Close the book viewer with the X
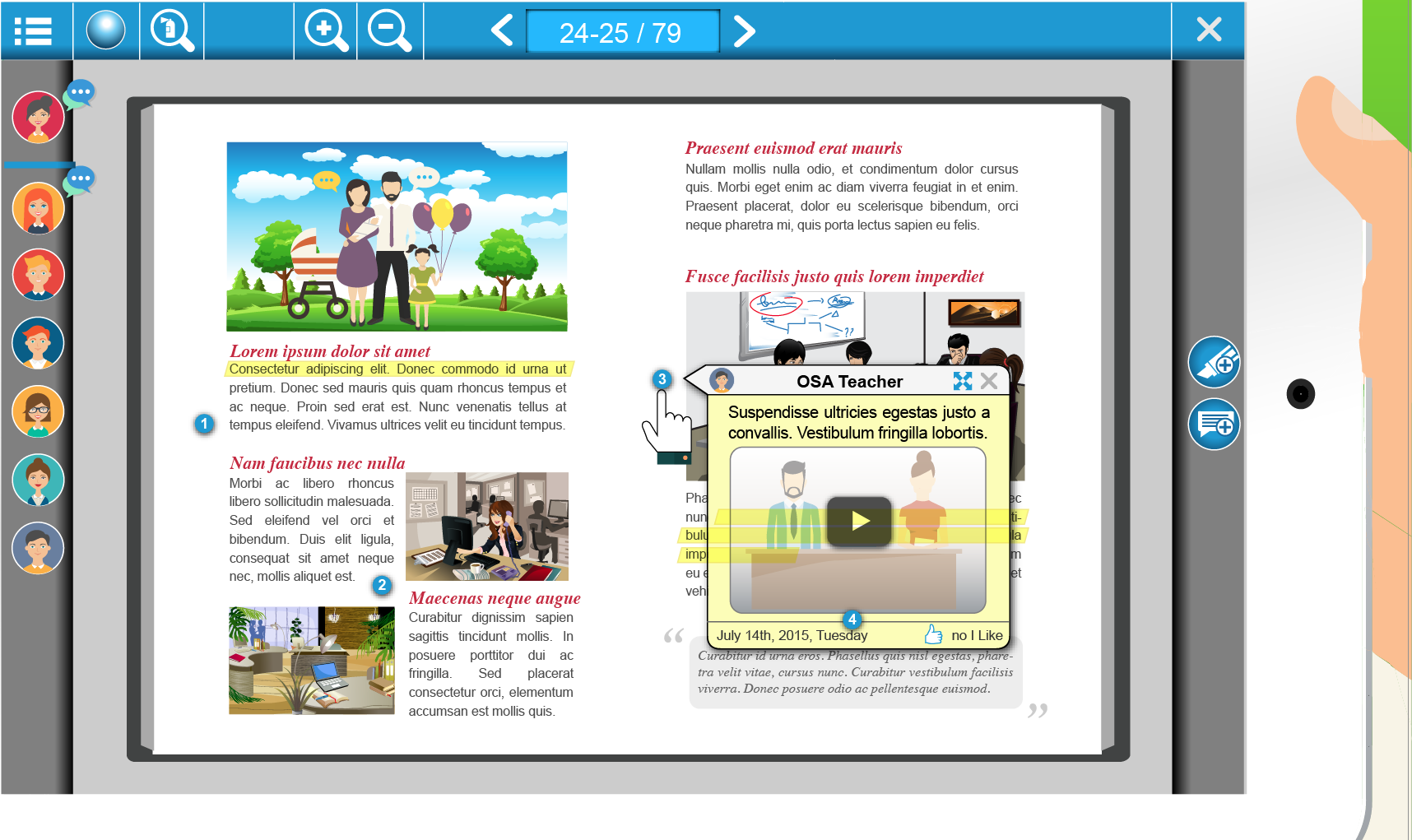 [x=1208, y=30]
